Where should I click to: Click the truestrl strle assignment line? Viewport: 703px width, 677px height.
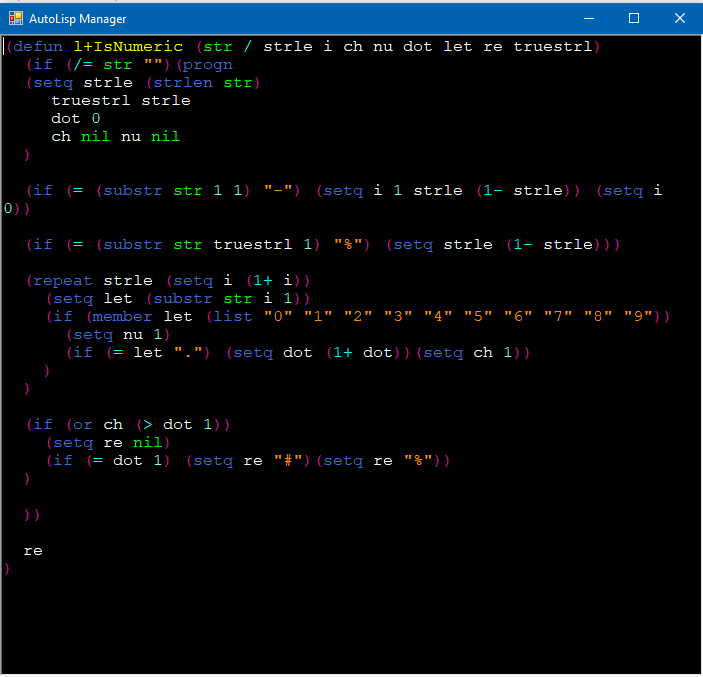[x=121, y=101]
